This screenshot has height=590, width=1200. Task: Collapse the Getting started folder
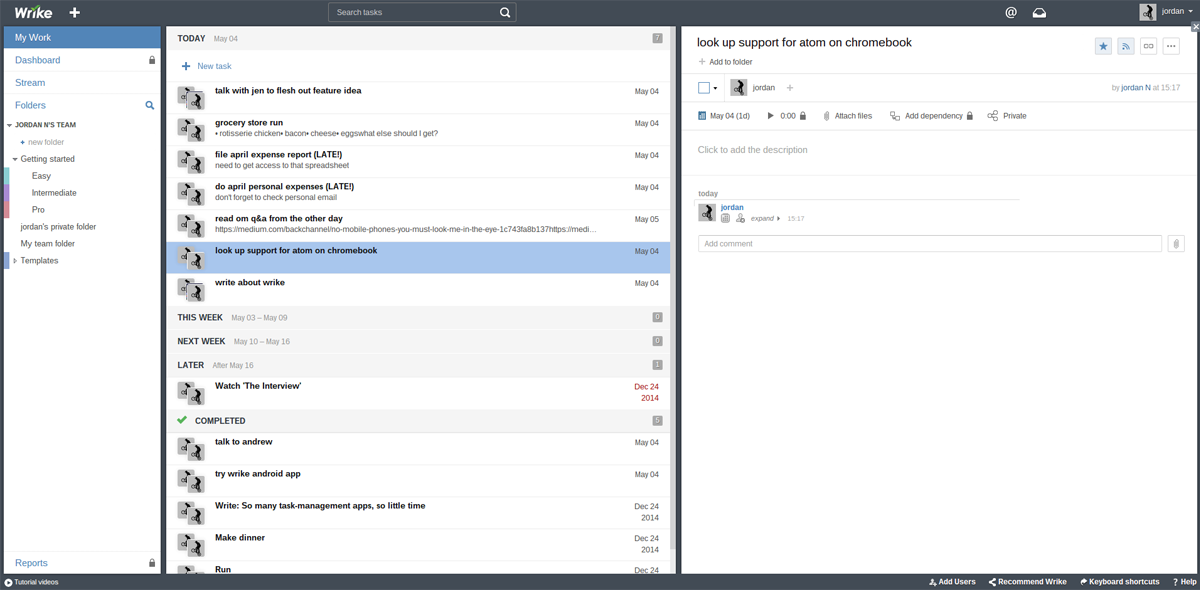tap(15, 159)
